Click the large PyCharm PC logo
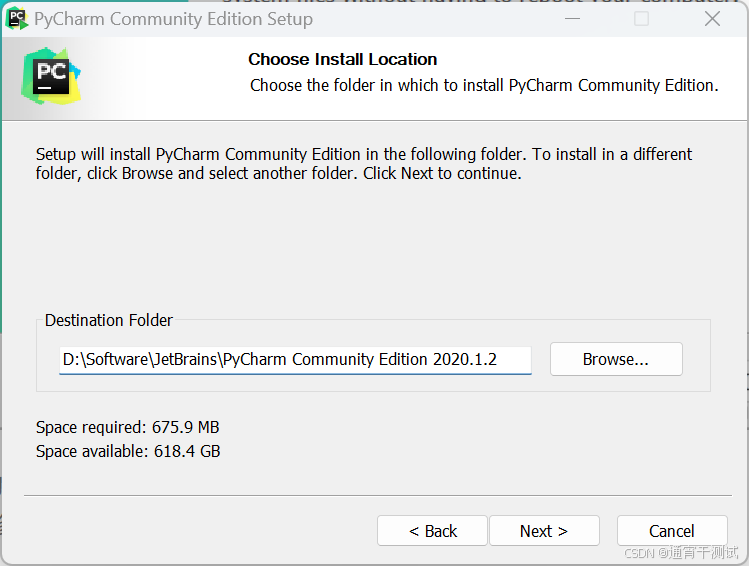 point(51,76)
